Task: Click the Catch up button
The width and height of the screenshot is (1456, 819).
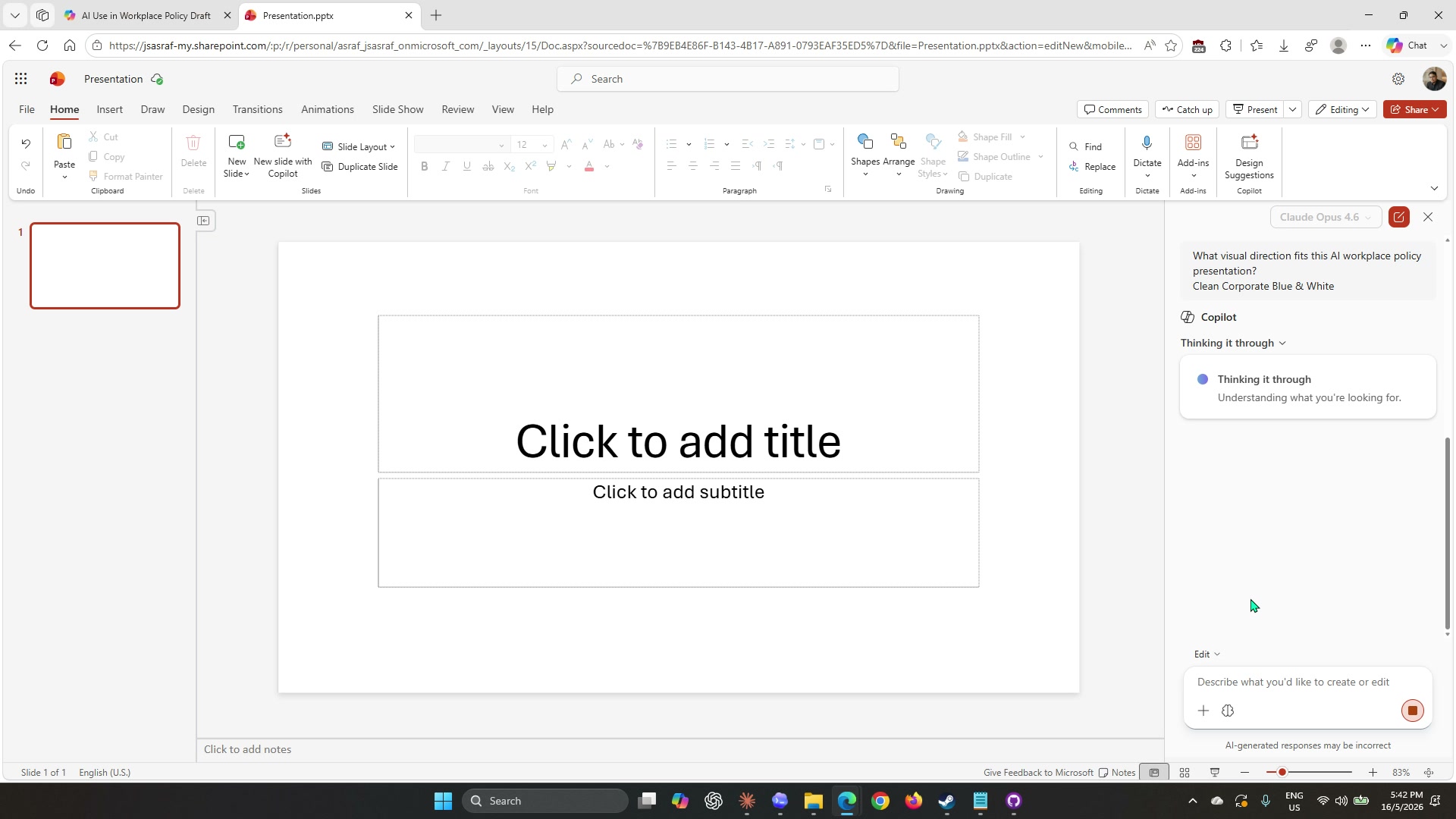Action: coord(1187,110)
